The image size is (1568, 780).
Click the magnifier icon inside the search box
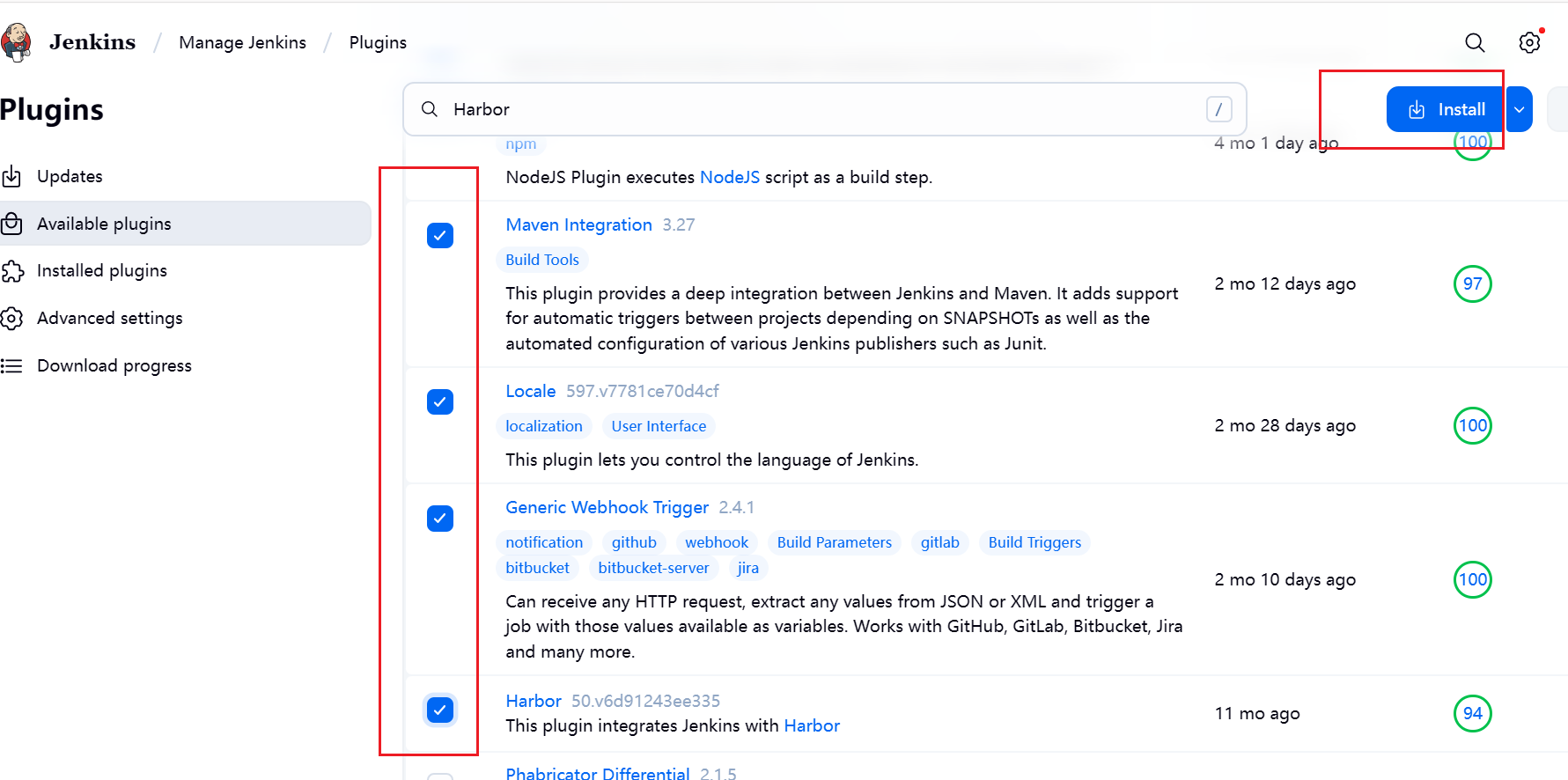click(x=430, y=109)
